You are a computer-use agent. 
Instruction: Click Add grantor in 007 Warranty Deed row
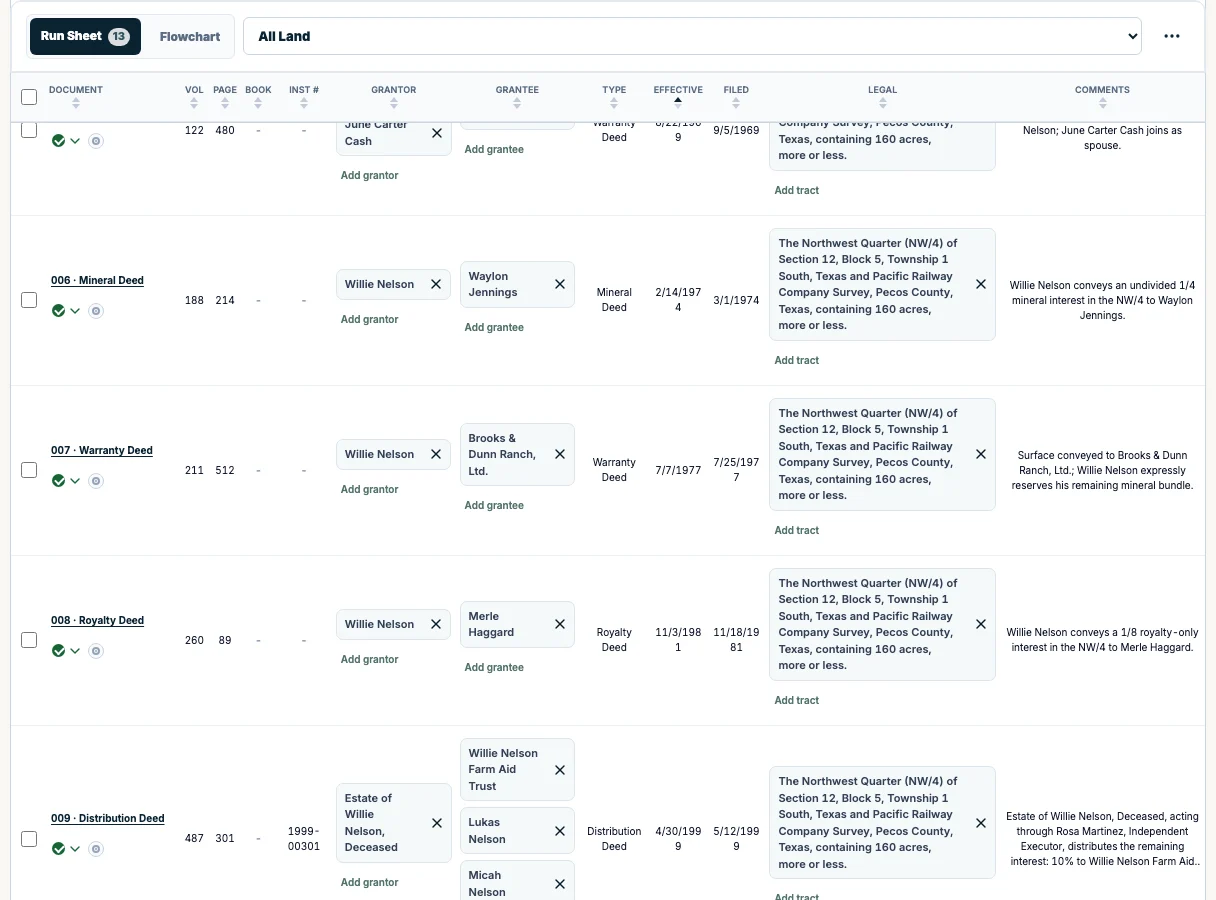click(370, 490)
